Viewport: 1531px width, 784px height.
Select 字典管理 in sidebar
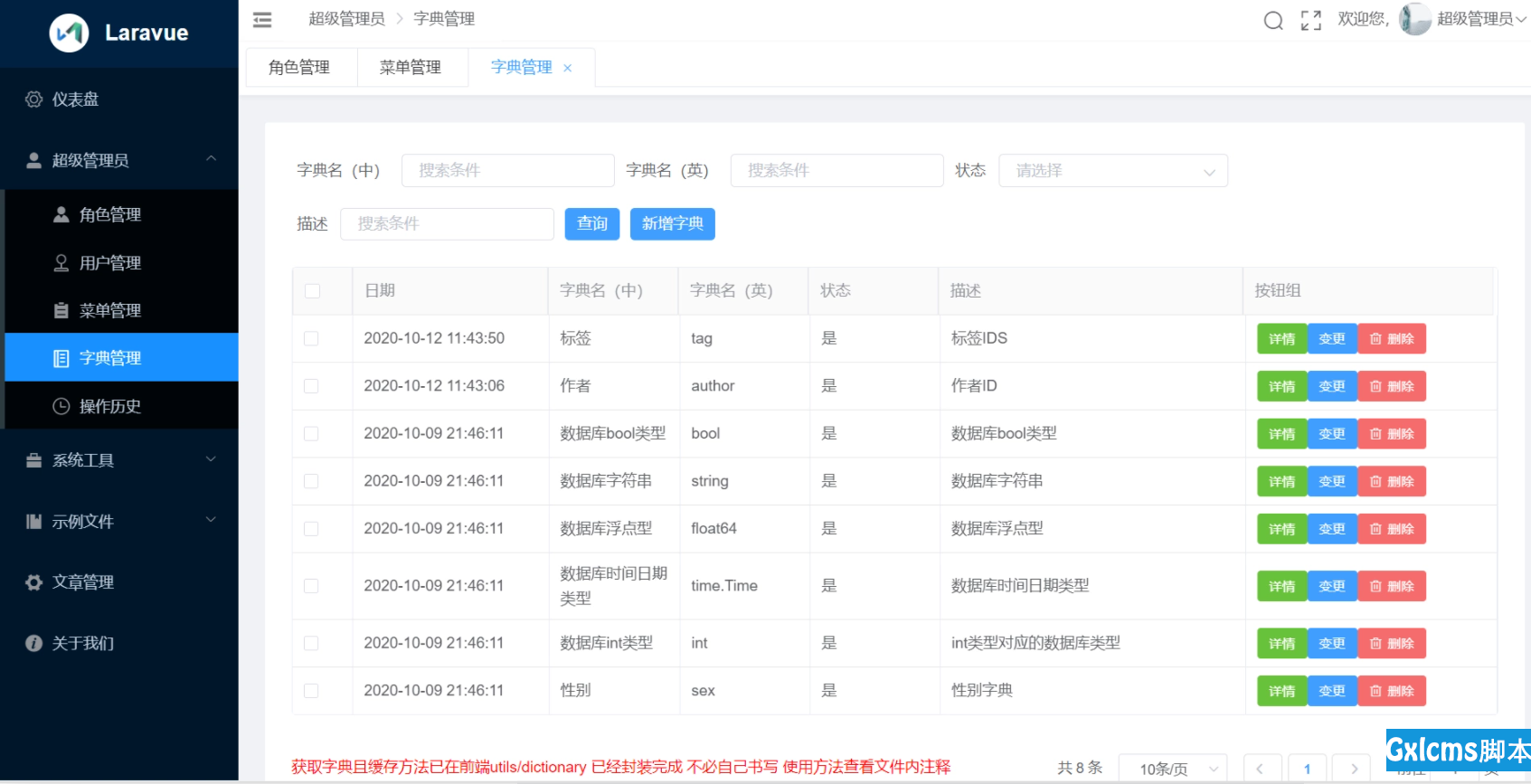[122, 357]
